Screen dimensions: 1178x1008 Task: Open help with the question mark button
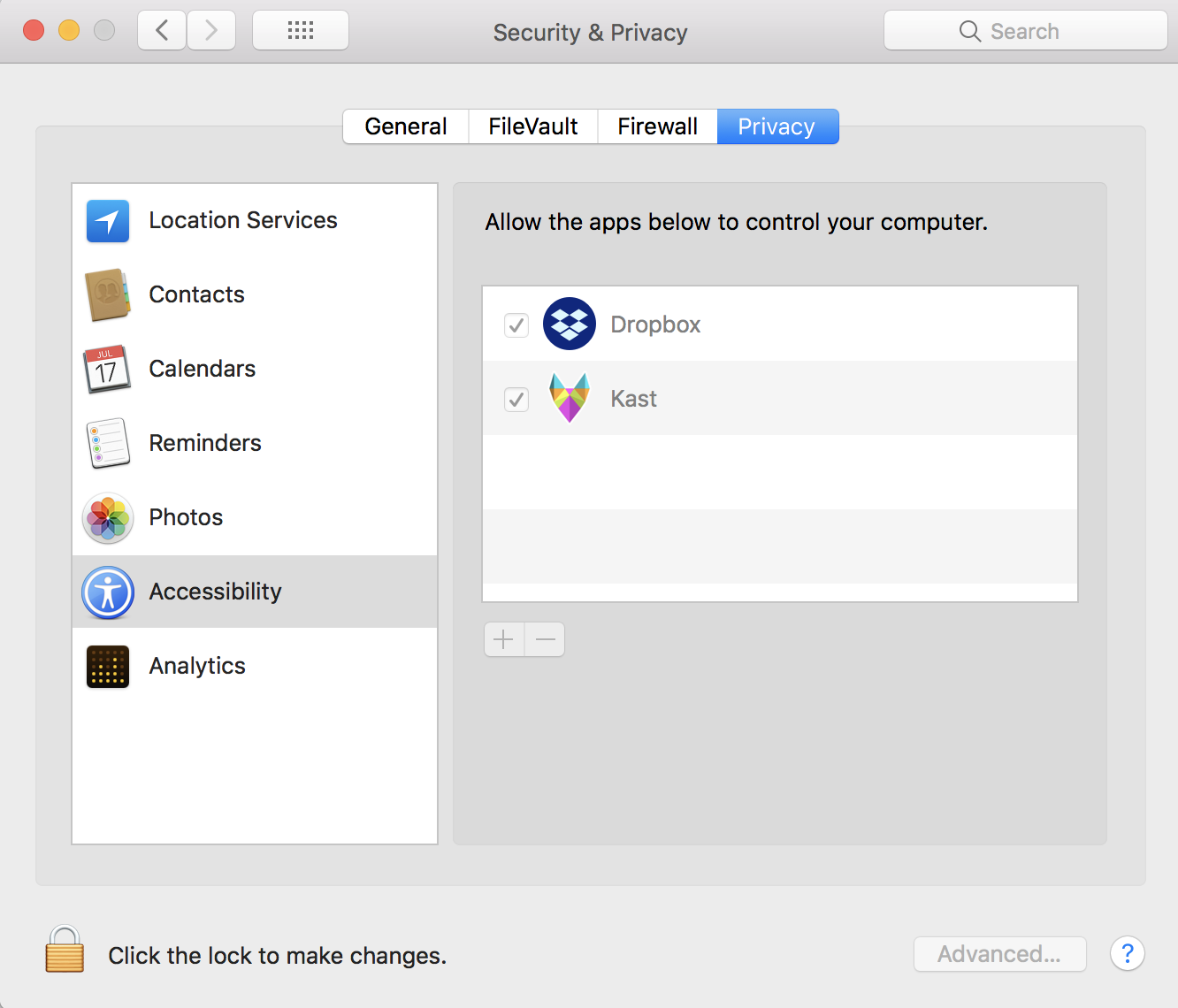coord(1128,954)
